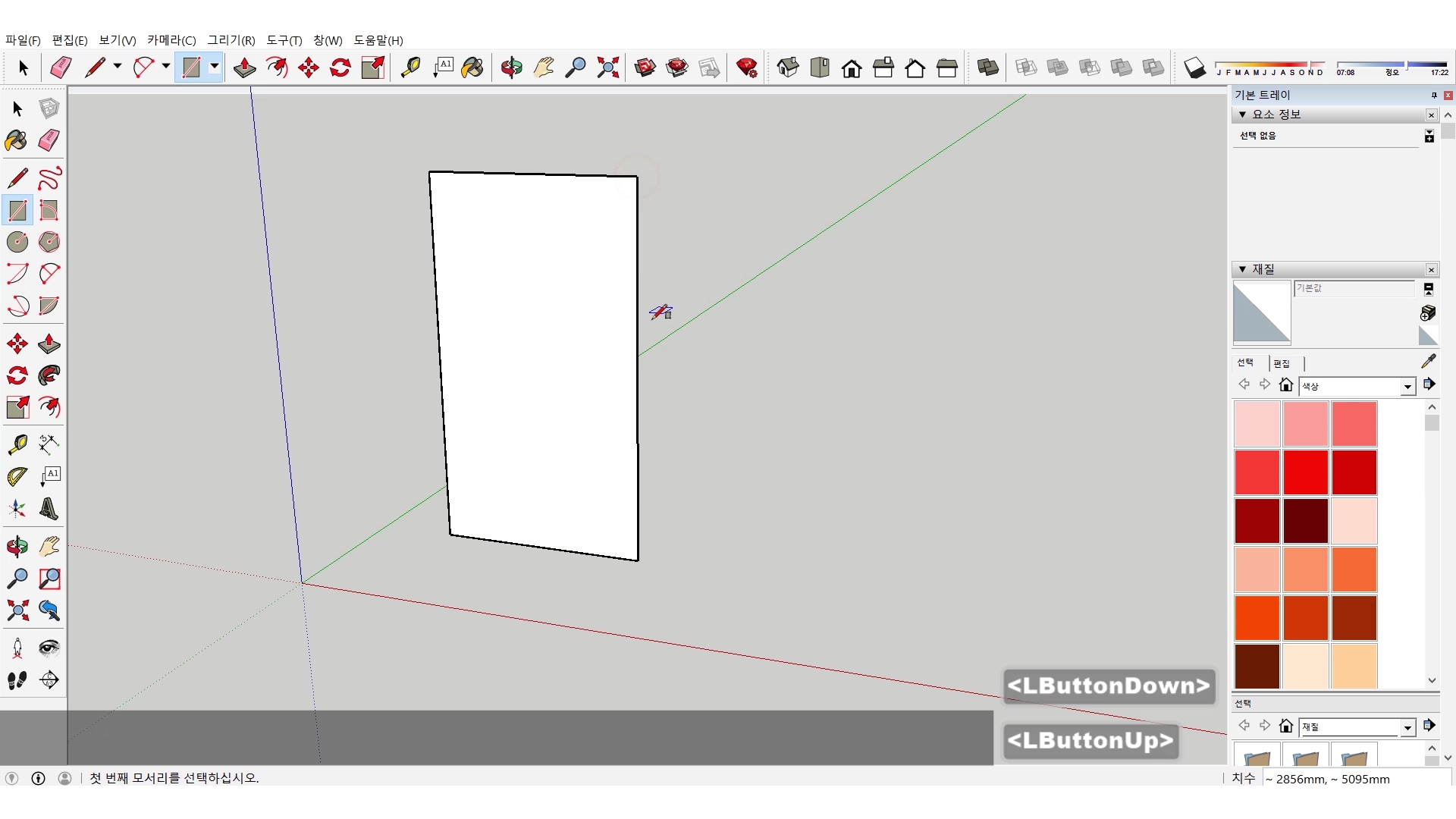1456x819 pixels.
Task: Toggle shadows display button
Action: [1194, 68]
